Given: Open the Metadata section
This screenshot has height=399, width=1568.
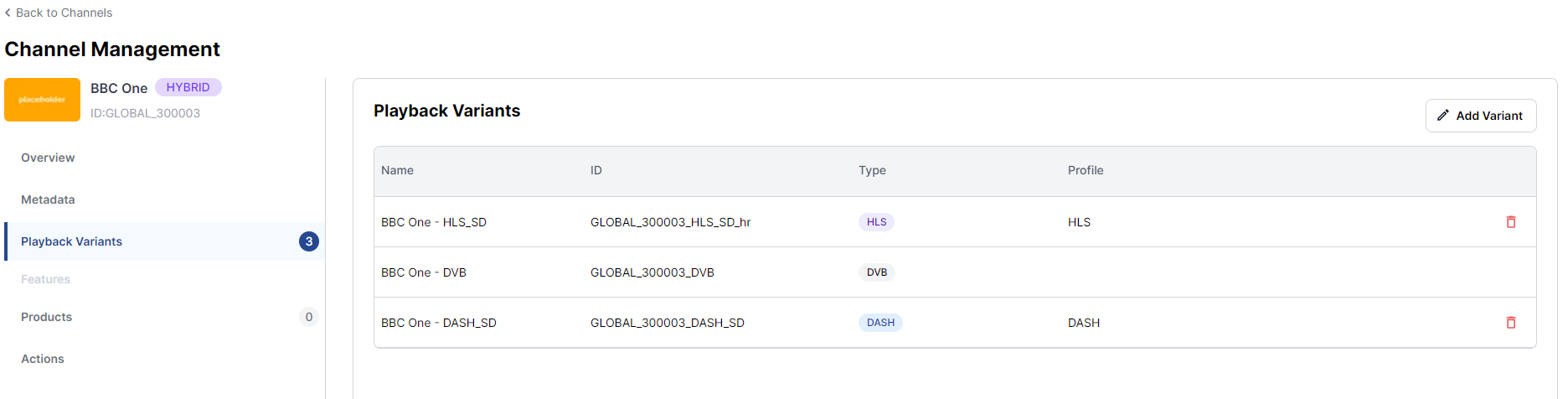Looking at the screenshot, I should coord(48,199).
